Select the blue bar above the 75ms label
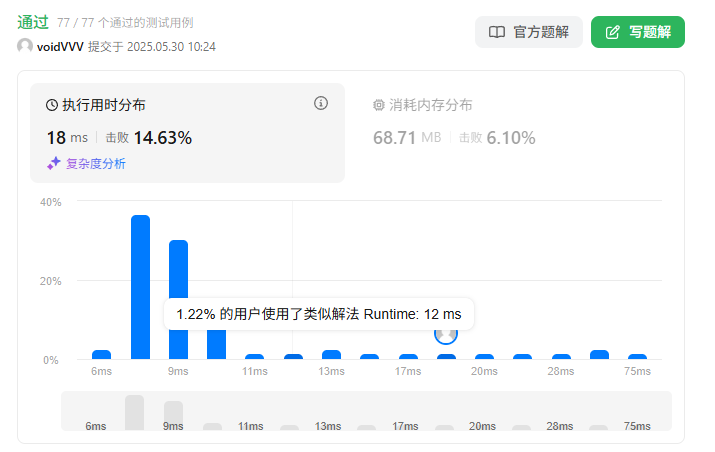 (x=637, y=356)
